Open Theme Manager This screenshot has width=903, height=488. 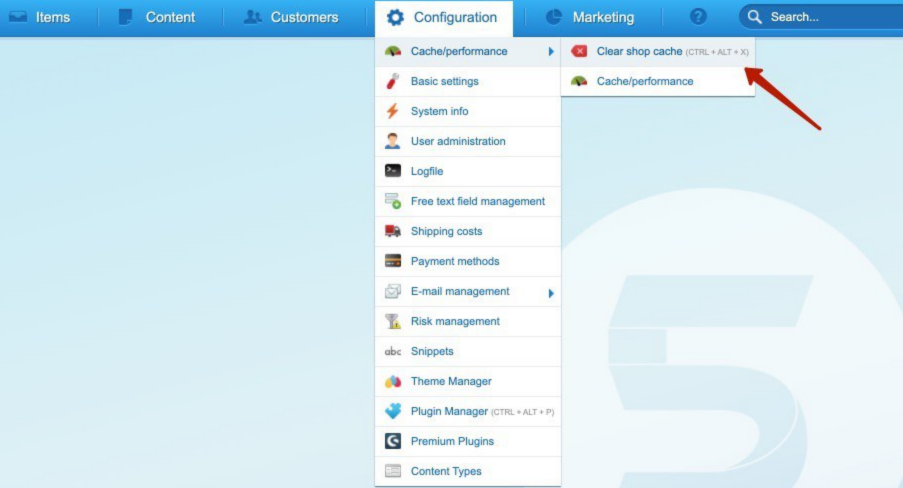pyautogui.click(x=468, y=381)
